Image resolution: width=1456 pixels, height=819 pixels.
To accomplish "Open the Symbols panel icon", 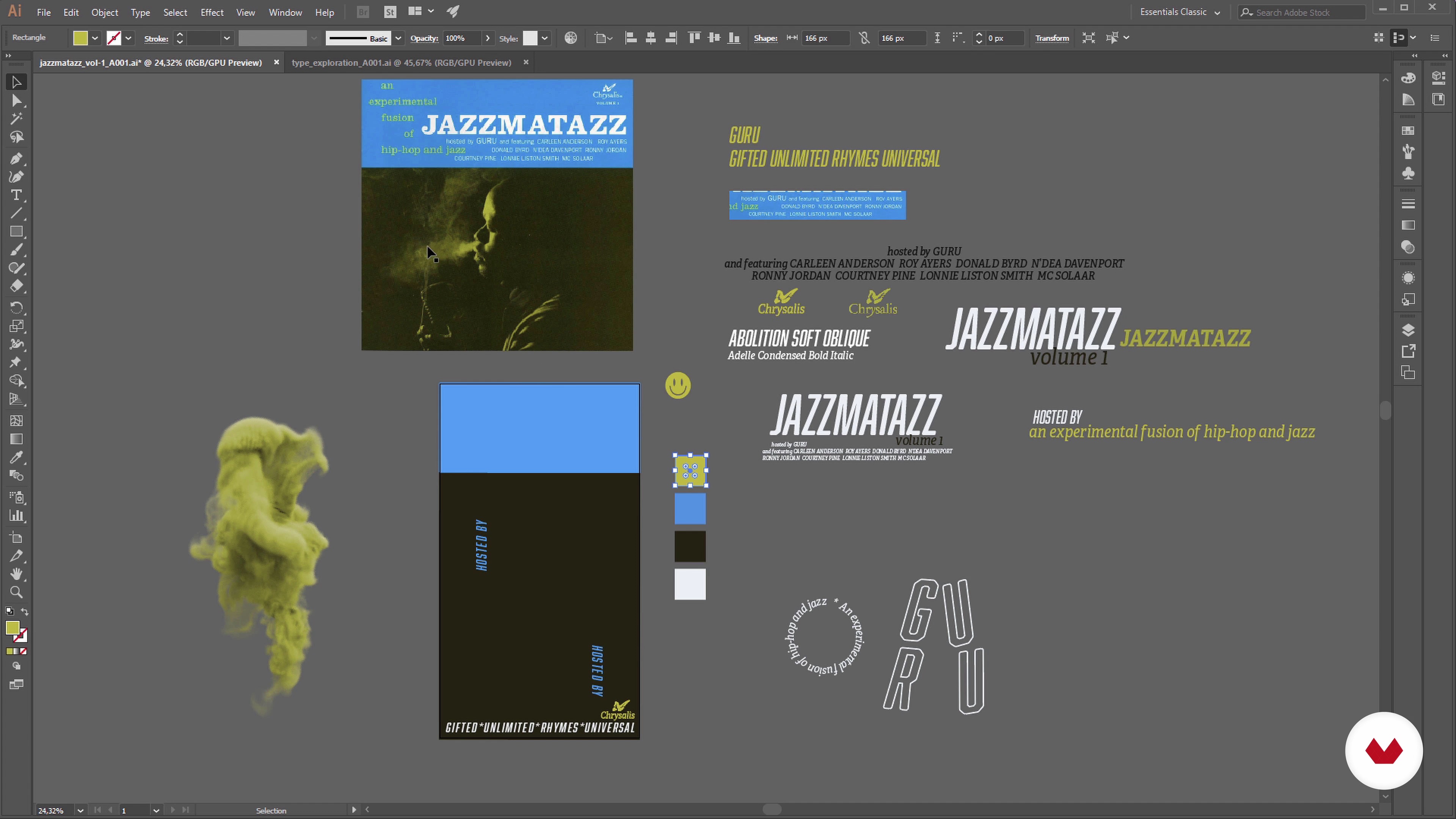I will [1408, 173].
